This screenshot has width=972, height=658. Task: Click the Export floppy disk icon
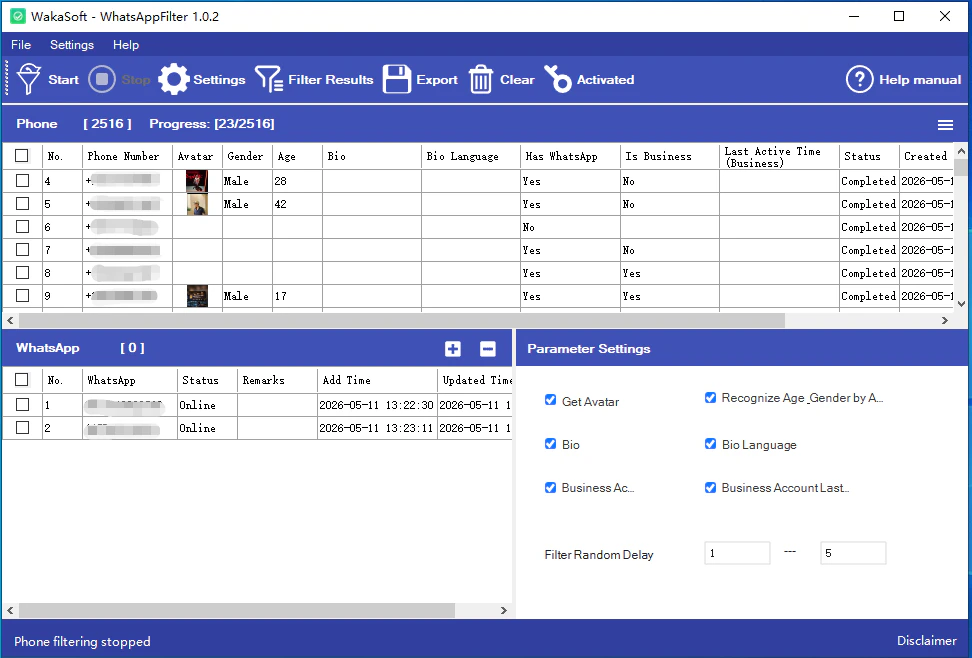click(397, 79)
